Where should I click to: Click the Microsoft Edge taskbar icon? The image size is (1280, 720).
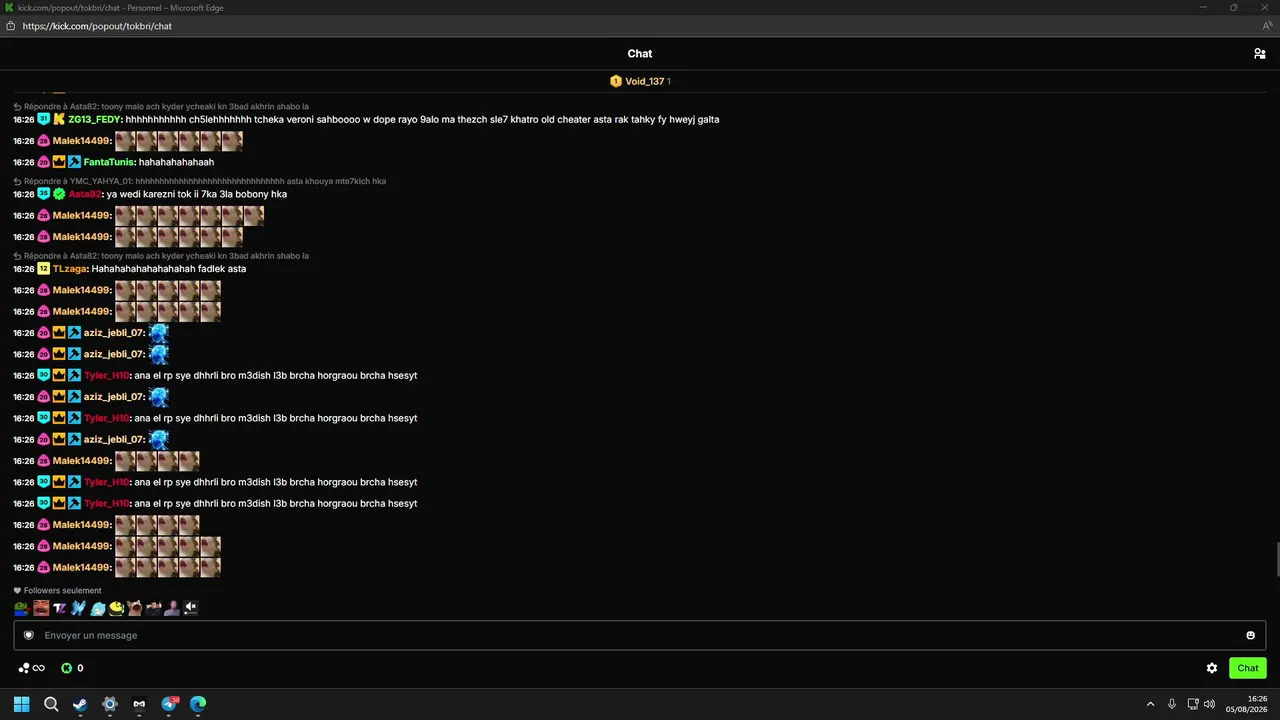point(199,704)
